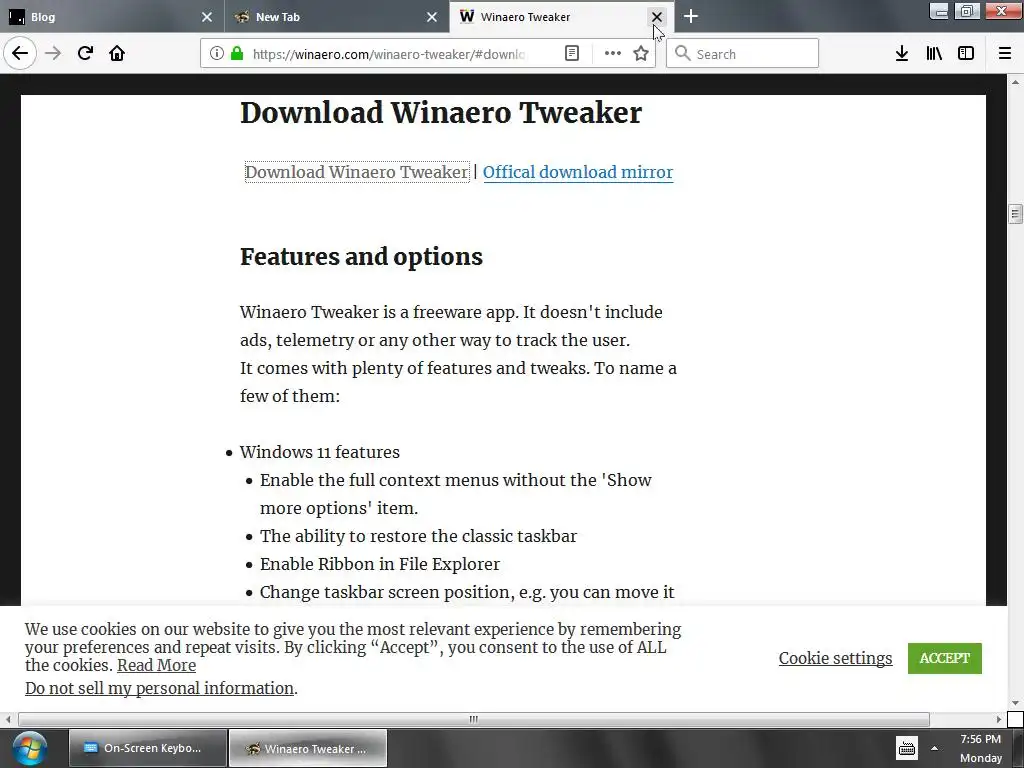Open Cookie settings
Screen dimensions: 1024x768
(x=835, y=658)
